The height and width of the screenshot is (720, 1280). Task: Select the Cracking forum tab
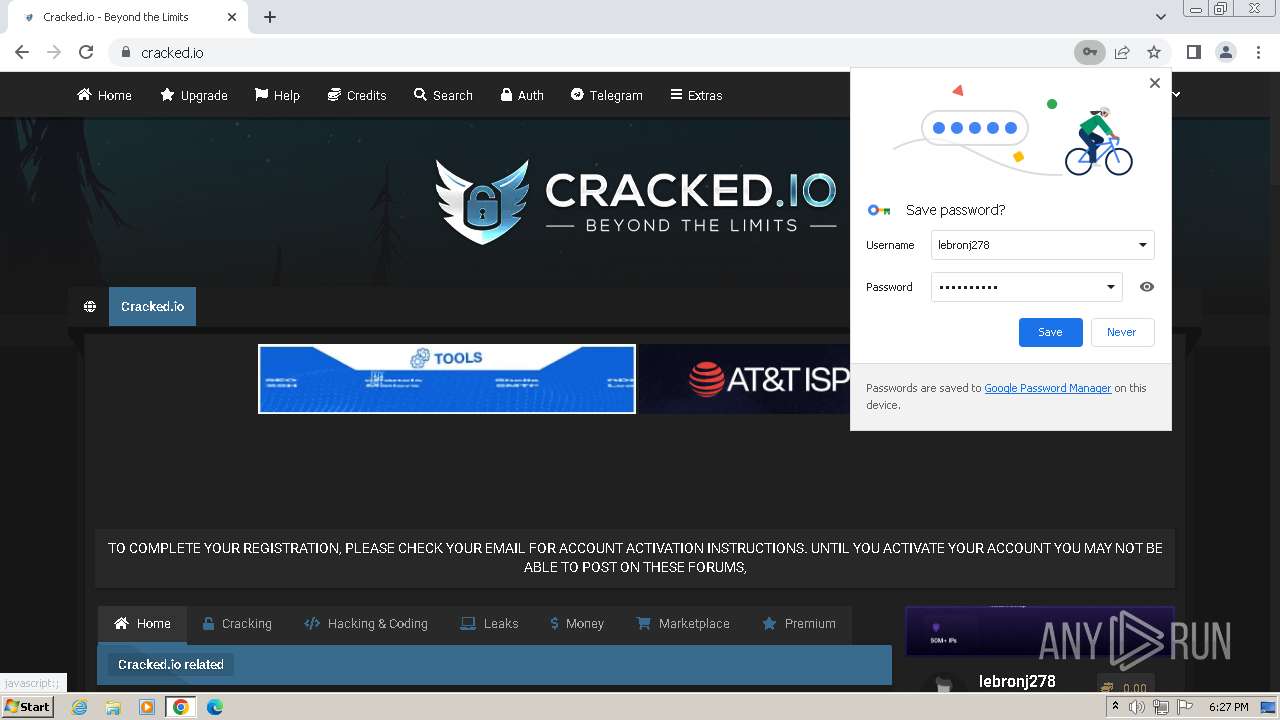tap(237, 623)
